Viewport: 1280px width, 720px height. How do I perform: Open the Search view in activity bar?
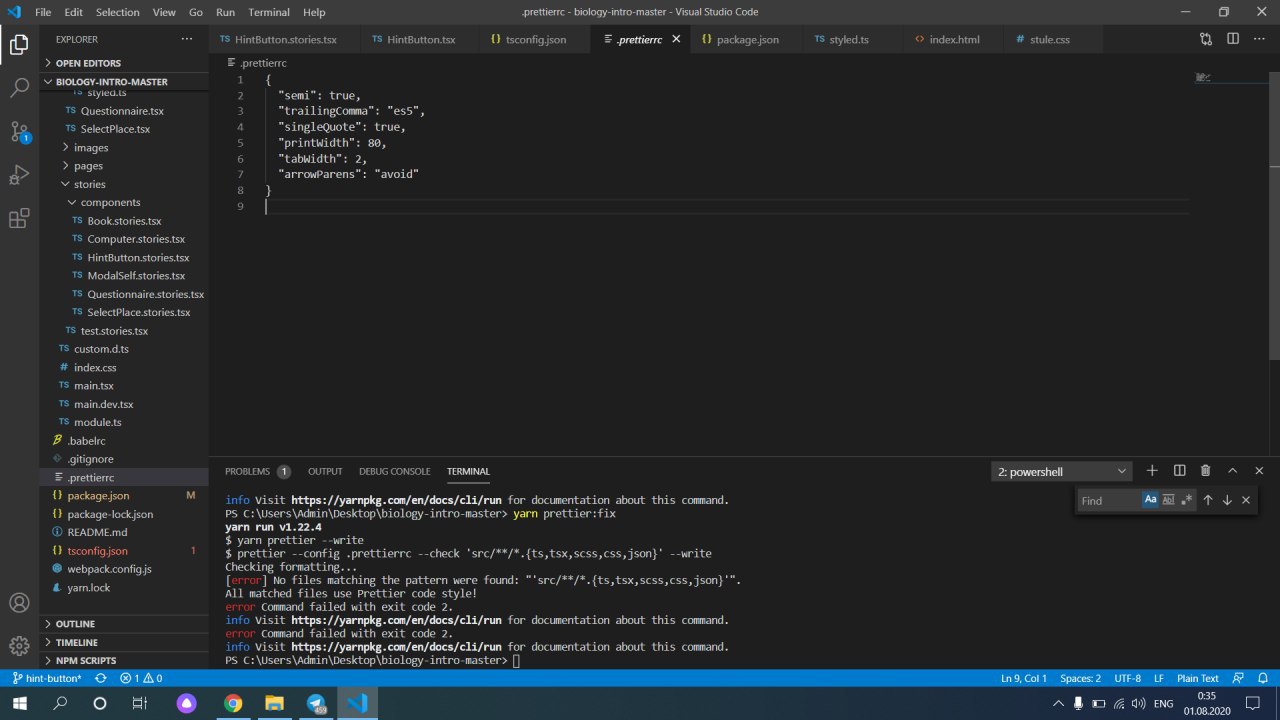(x=19, y=88)
